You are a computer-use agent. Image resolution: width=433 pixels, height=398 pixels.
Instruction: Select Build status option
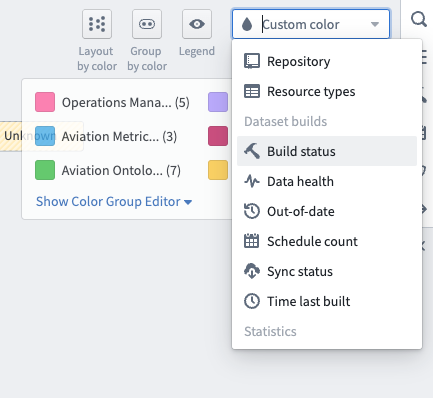pyautogui.click(x=327, y=151)
